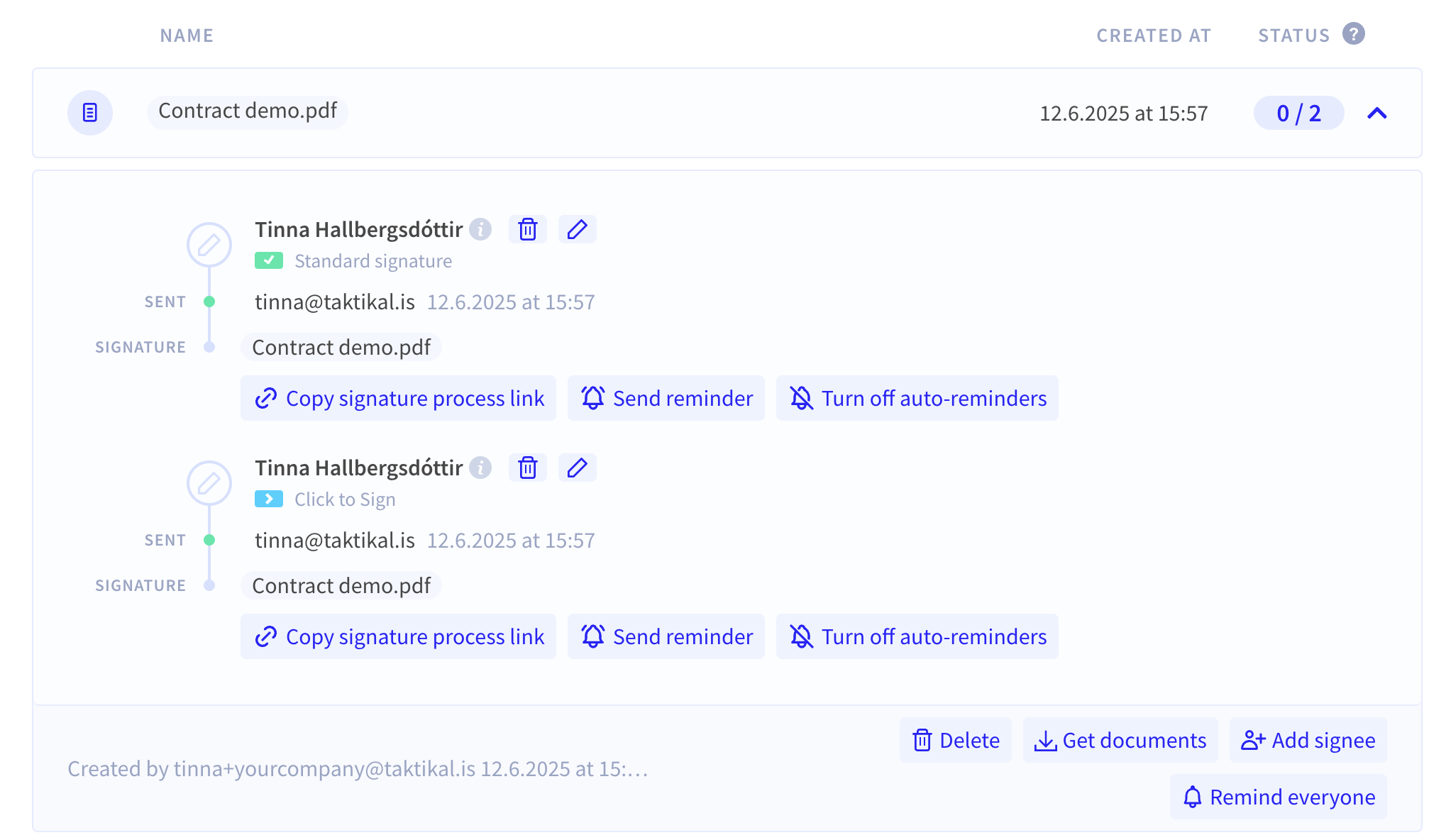Click the green SENT dot for Click to Sign signee

(209, 540)
